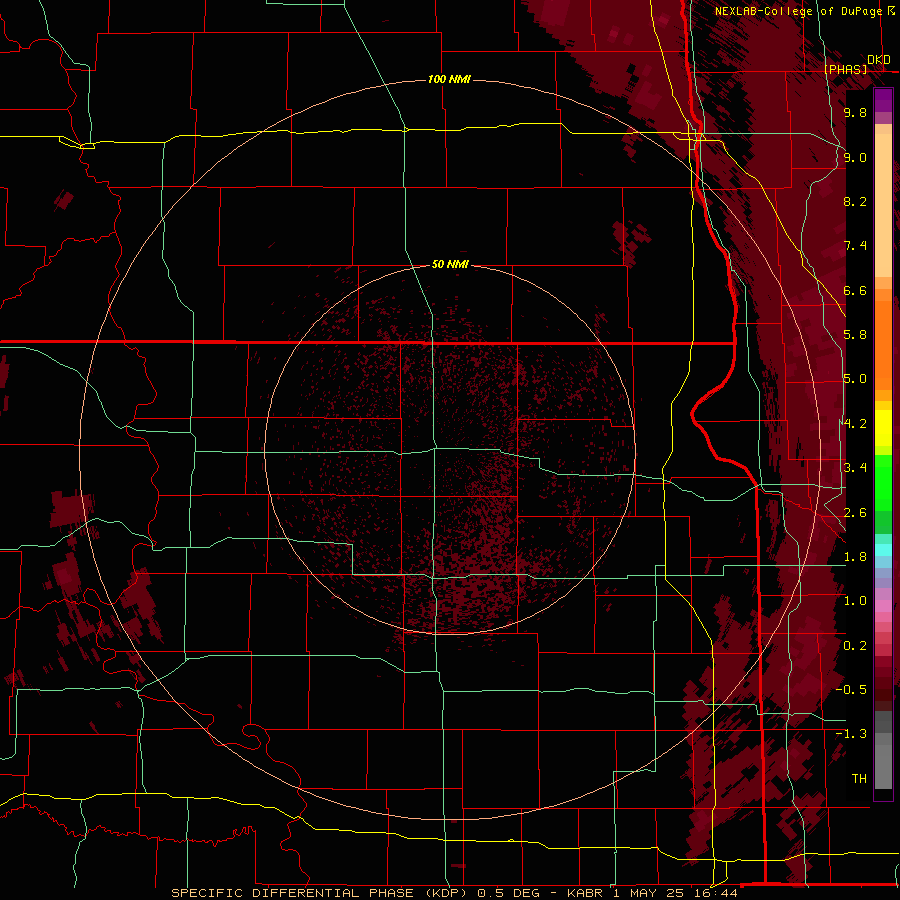This screenshot has width=900, height=900.
Task: Click the "KABR" radar site identifier
Action: point(585,893)
